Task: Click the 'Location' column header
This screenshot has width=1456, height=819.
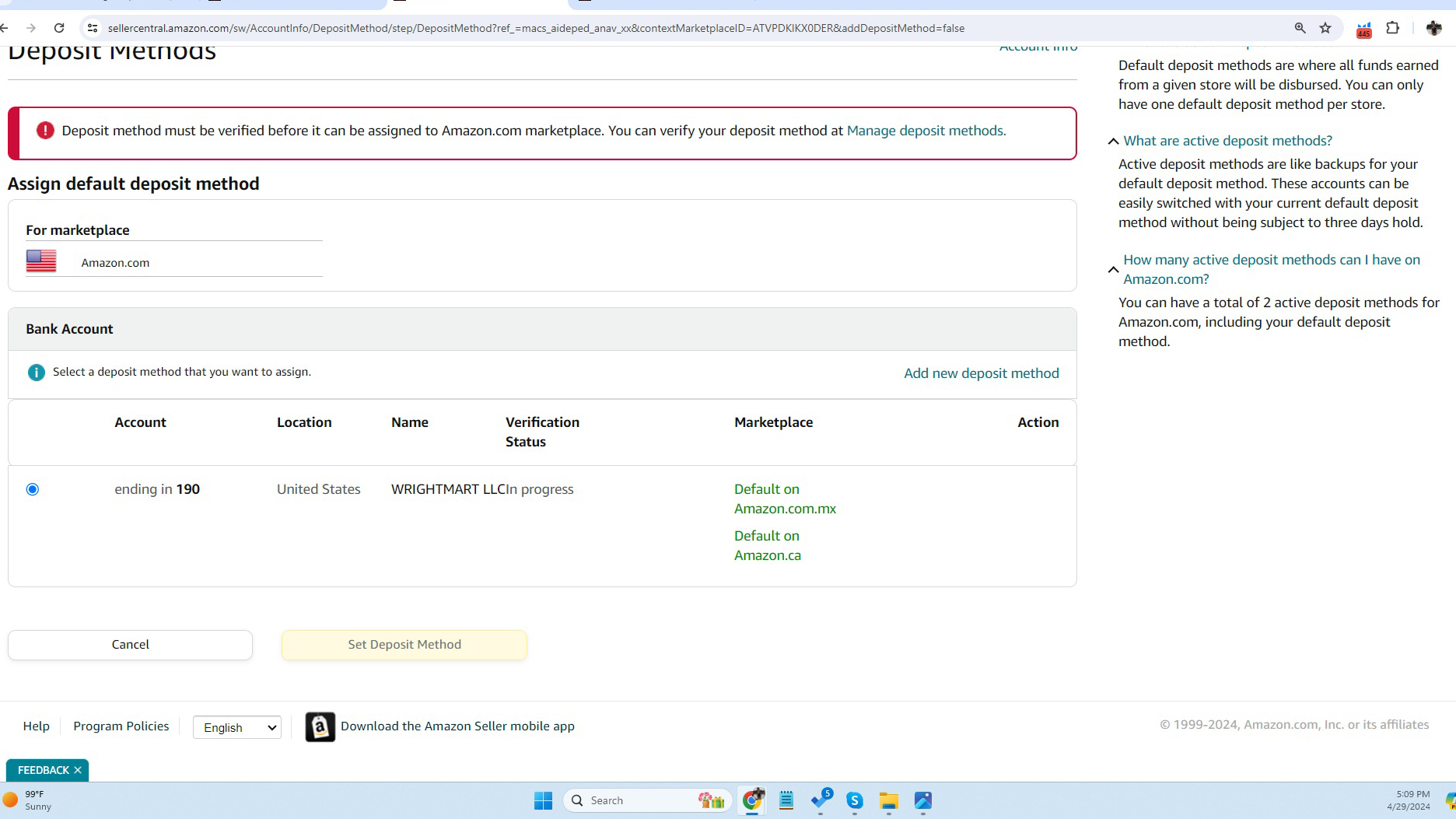Action: (x=304, y=422)
